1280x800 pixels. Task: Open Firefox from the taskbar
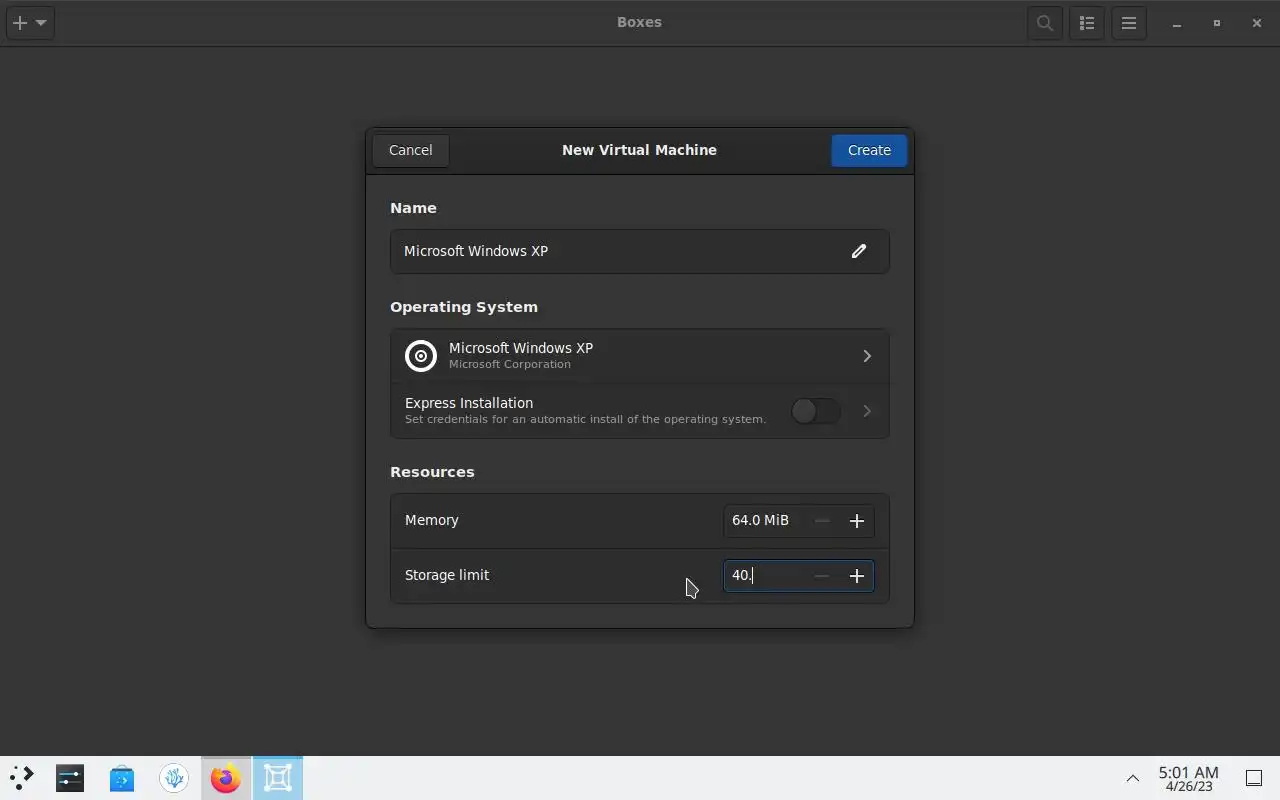[x=226, y=778]
